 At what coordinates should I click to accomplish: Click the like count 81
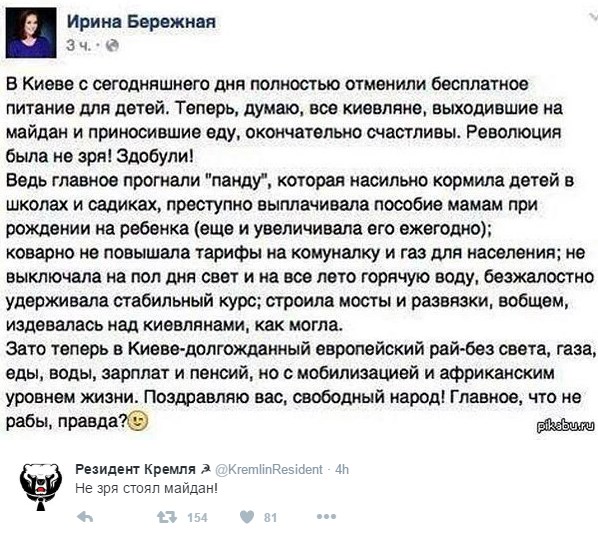(x=270, y=518)
